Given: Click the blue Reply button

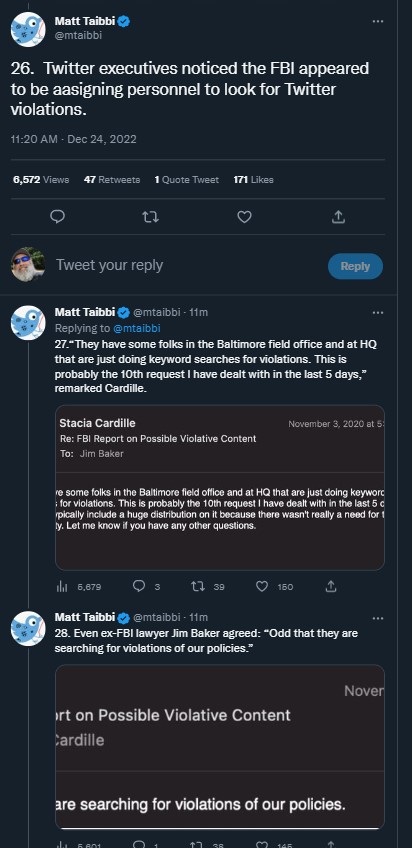Looking at the screenshot, I should tap(355, 266).
